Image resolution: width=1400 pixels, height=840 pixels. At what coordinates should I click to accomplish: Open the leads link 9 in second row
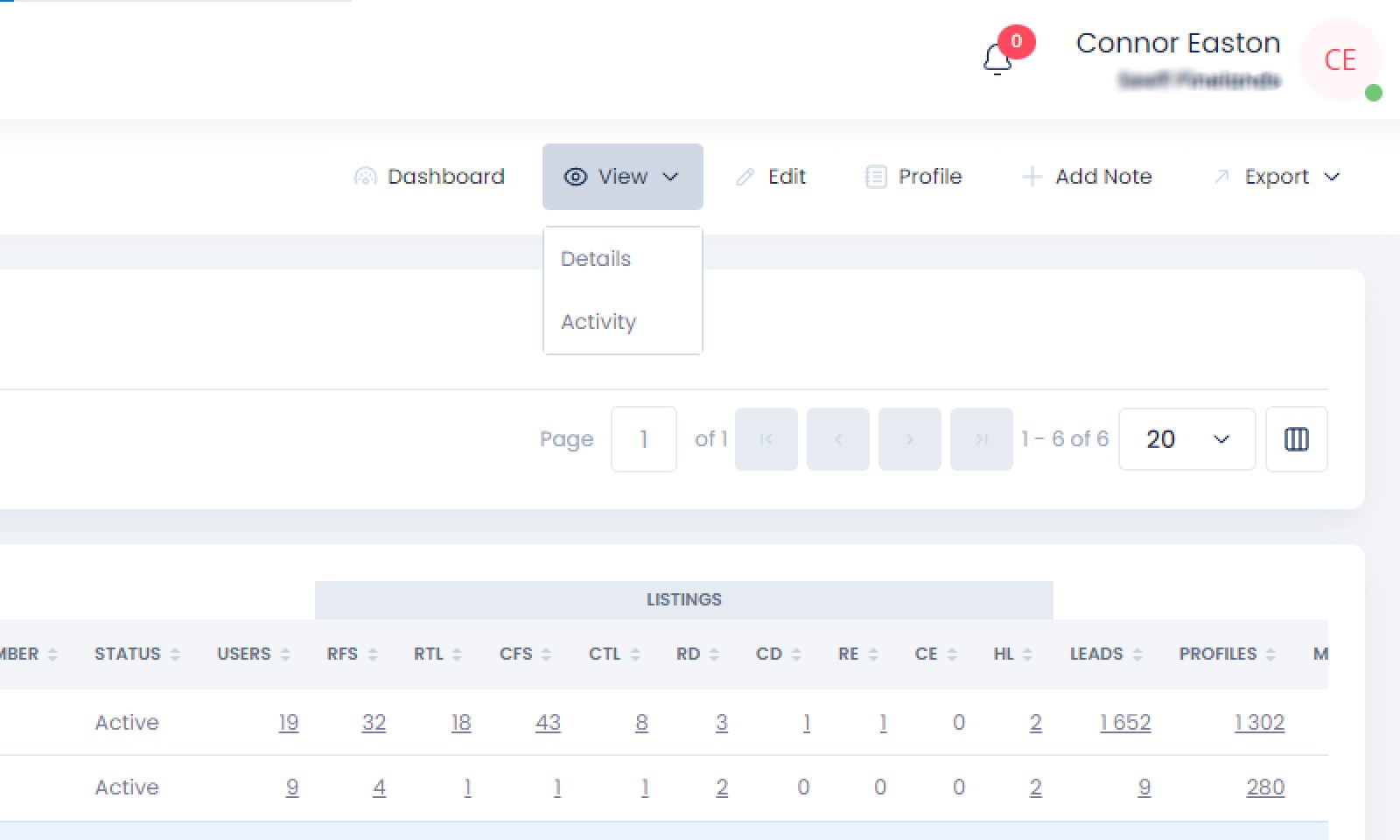[1144, 787]
